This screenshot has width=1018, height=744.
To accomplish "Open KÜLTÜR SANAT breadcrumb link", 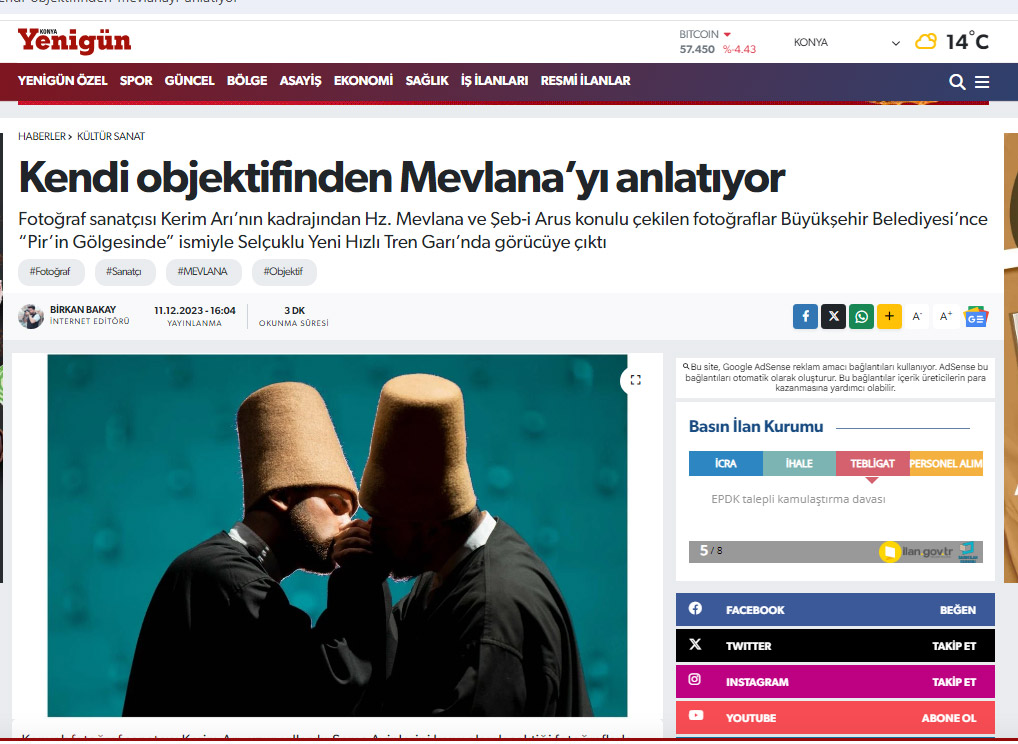I will (x=111, y=136).
